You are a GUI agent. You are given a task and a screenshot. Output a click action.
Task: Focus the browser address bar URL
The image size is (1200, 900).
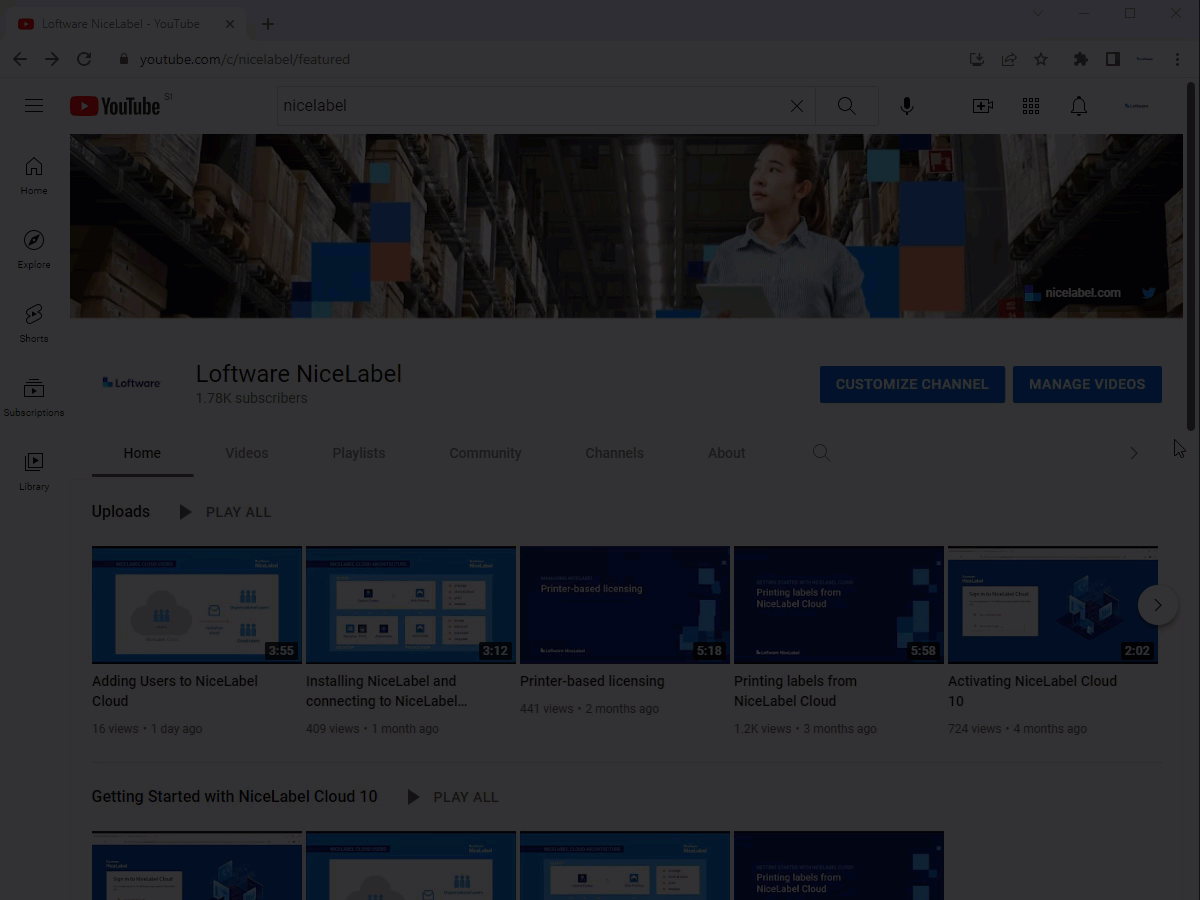pyautogui.click(x=245, y=59)
